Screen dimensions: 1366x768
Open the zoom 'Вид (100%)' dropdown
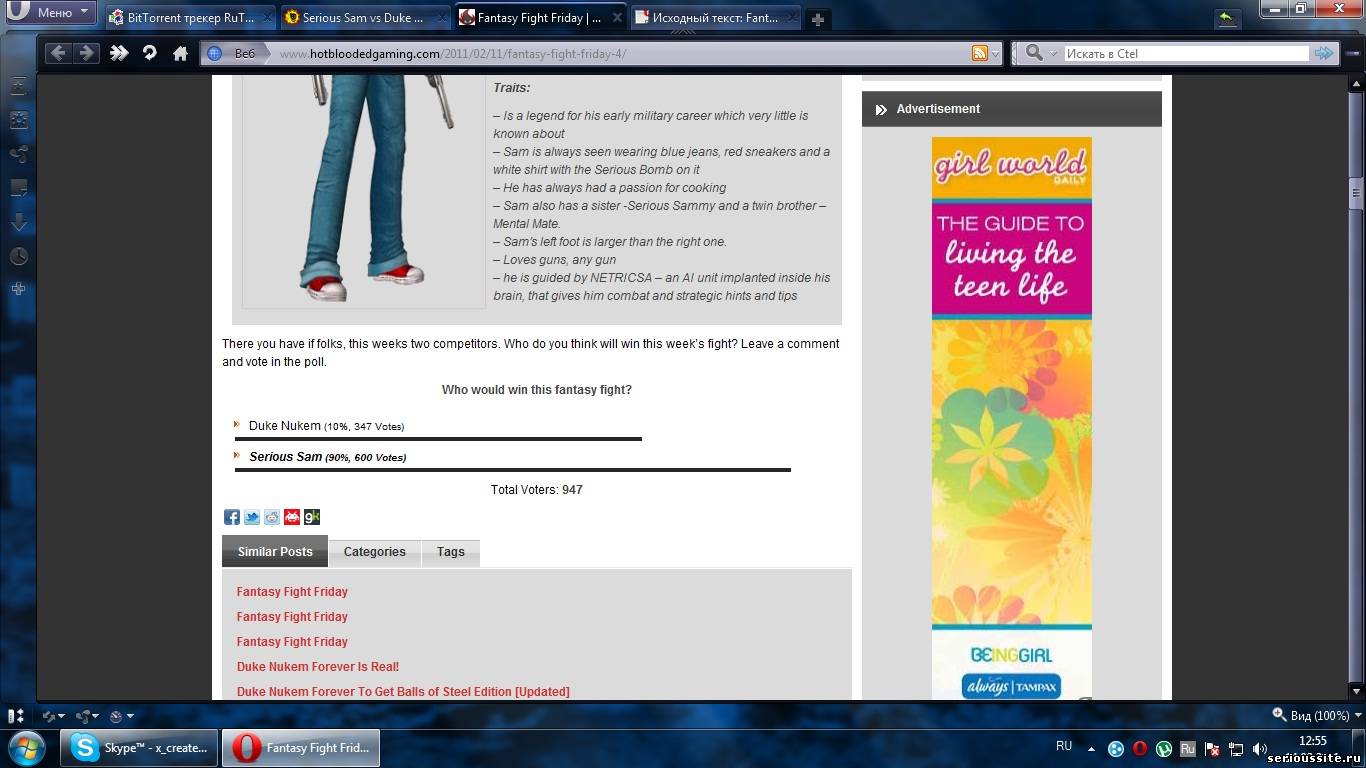coord(1317,715)
